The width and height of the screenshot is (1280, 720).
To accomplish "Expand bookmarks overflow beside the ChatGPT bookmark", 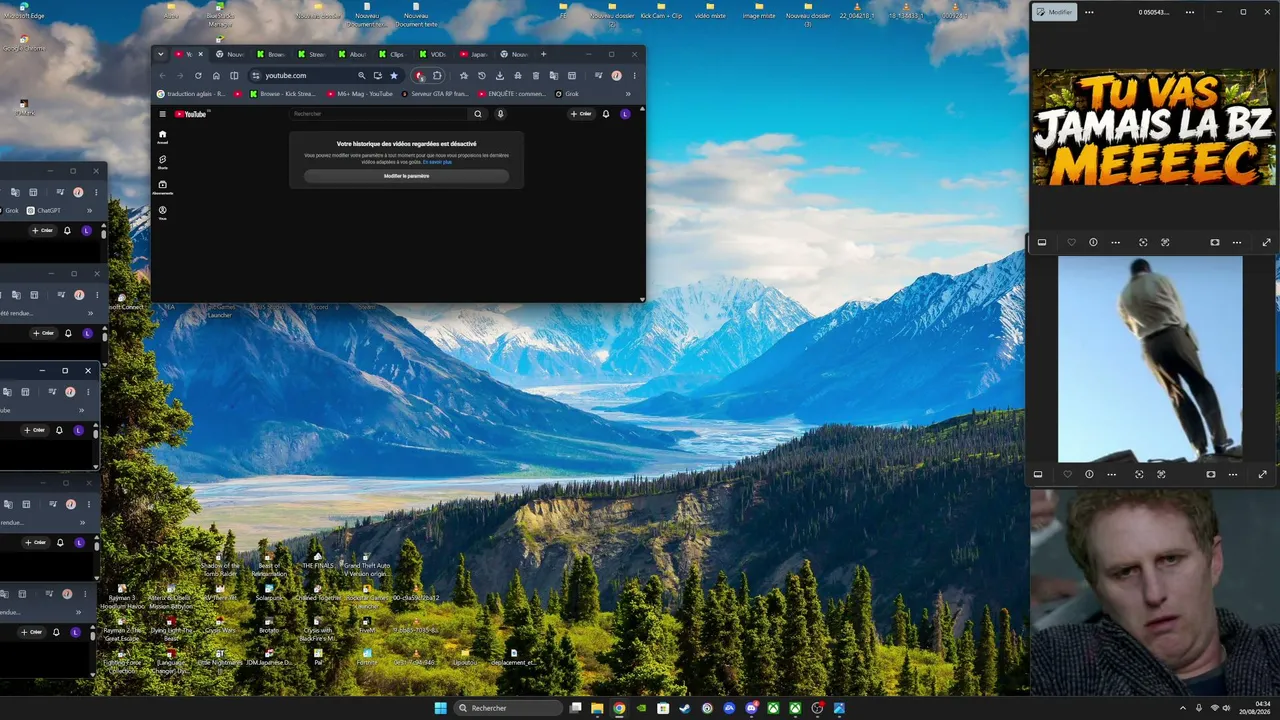I will coord(89,211).
